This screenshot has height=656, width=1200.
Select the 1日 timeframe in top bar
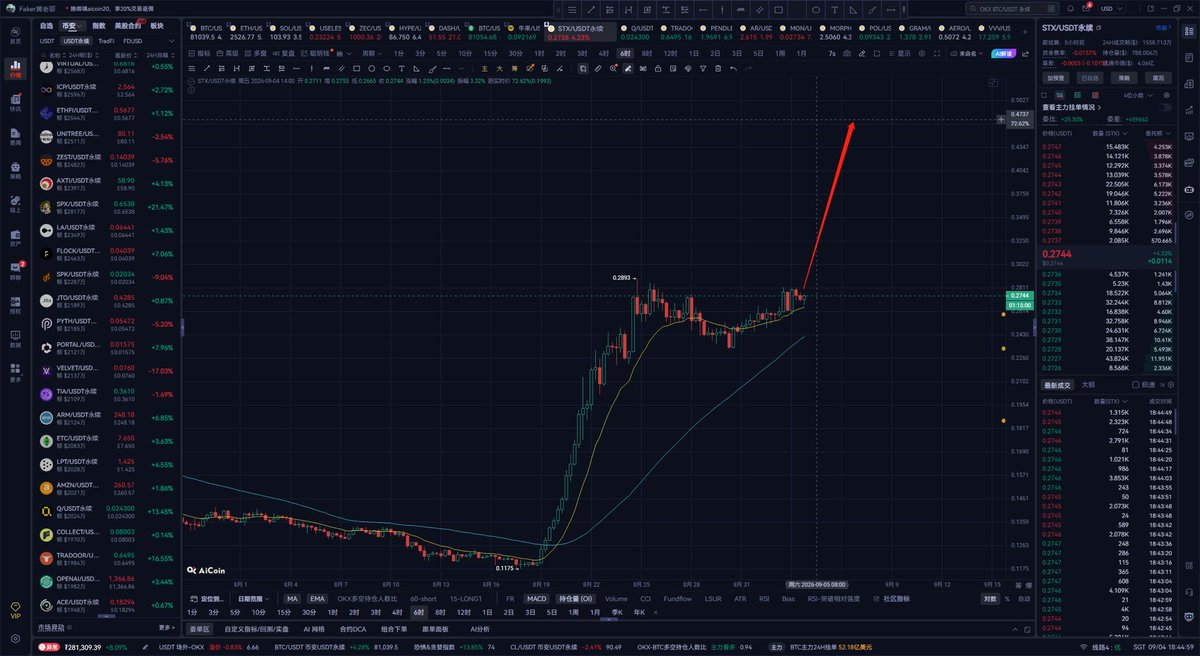(x=694, y=53)
